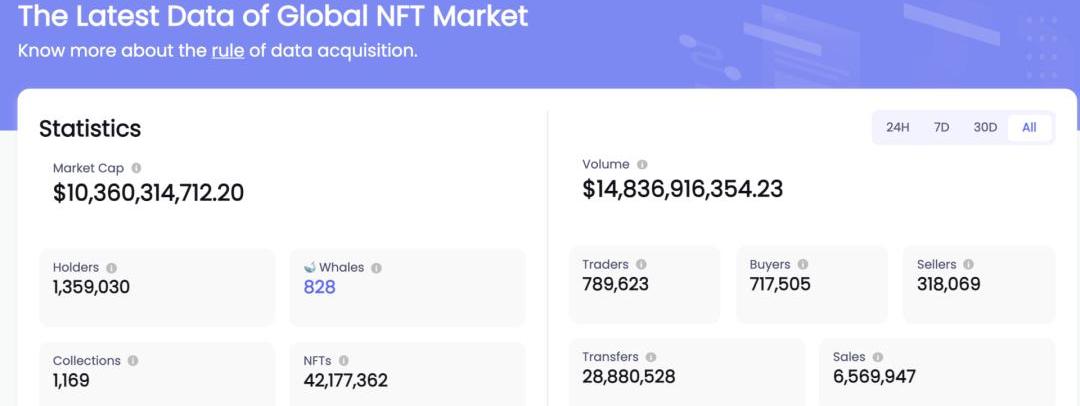Select the All time range tab

(x=1029, y=127)
